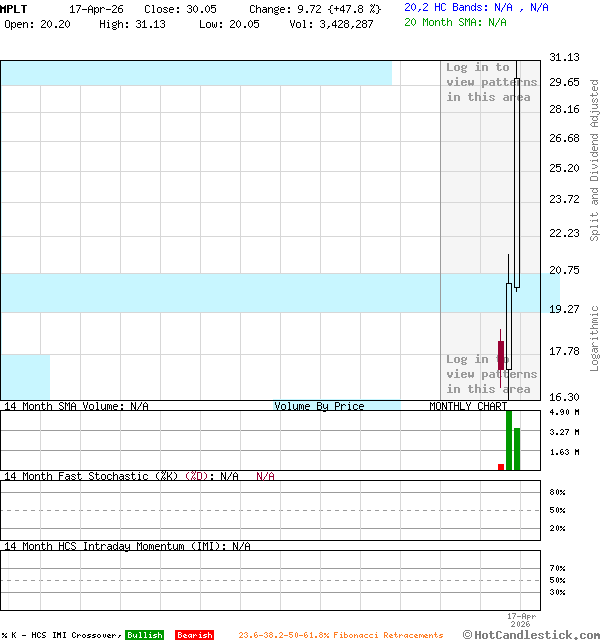Click the green Bullish legend badge
Image resolution: width=600 pixels, height=640 pixels.
pyautogui.click(x=144, y=635)
